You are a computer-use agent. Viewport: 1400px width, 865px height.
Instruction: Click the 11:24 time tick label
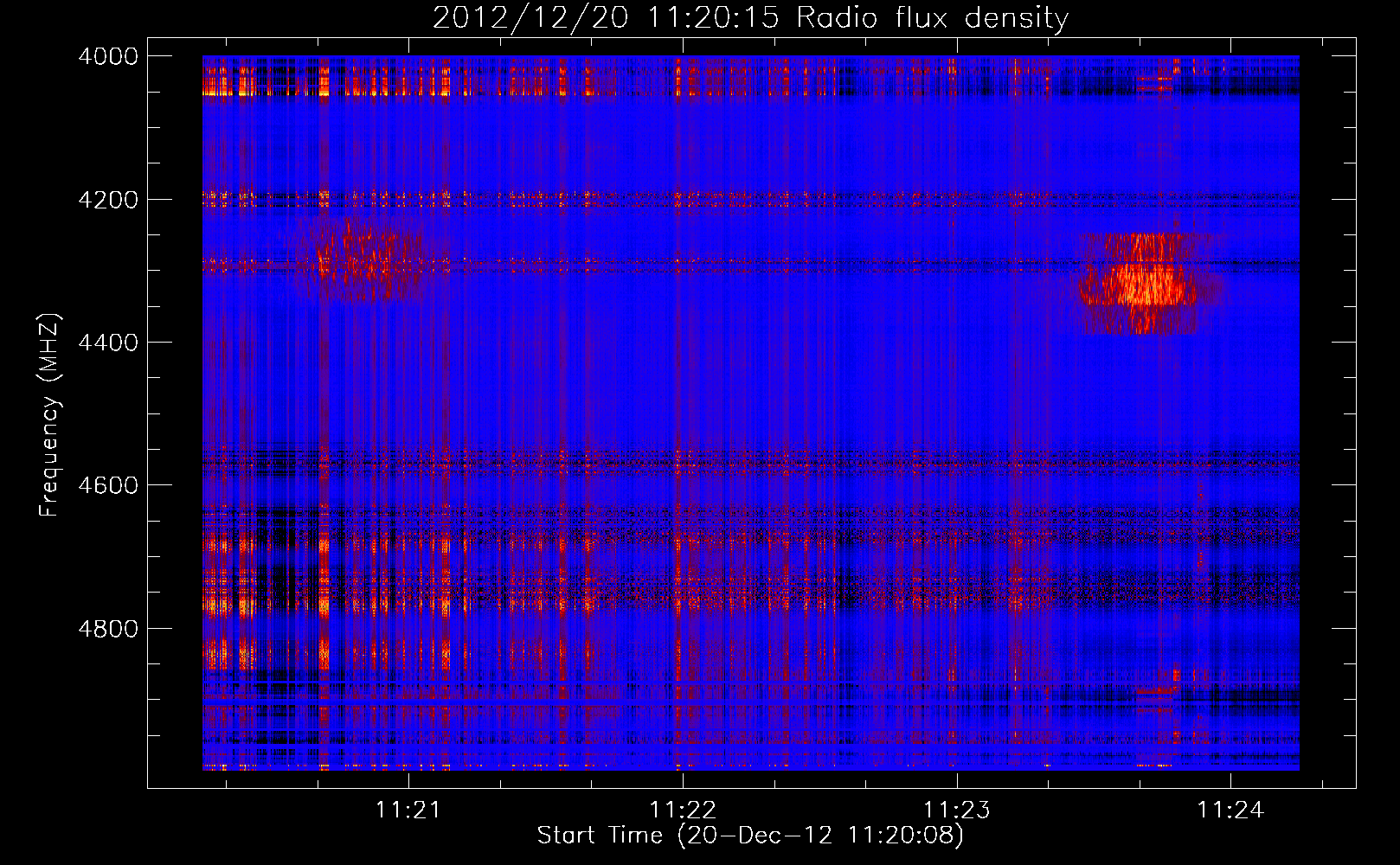1230,811
